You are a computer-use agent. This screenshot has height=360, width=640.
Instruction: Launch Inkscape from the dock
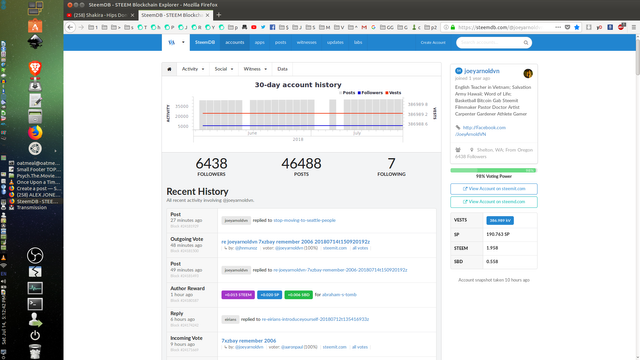coord(35,42)
